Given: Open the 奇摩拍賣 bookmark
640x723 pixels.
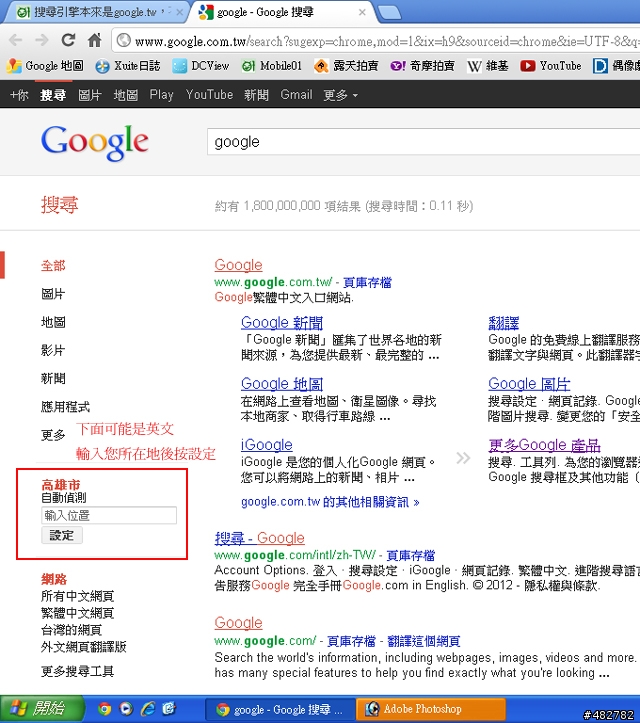Looking at the screenshot, I should pyautogui.click(x=422, y=66).
